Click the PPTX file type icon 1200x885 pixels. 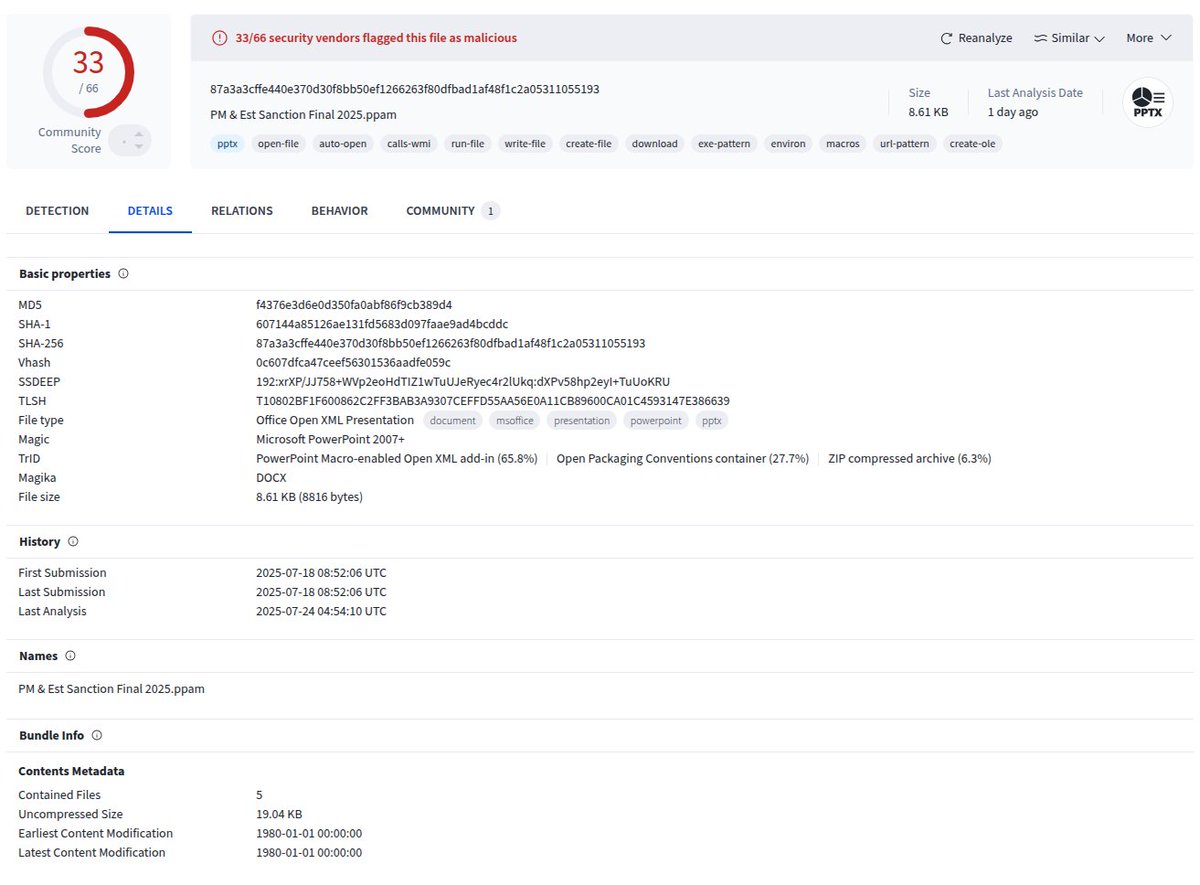(x=1148, y=102)
